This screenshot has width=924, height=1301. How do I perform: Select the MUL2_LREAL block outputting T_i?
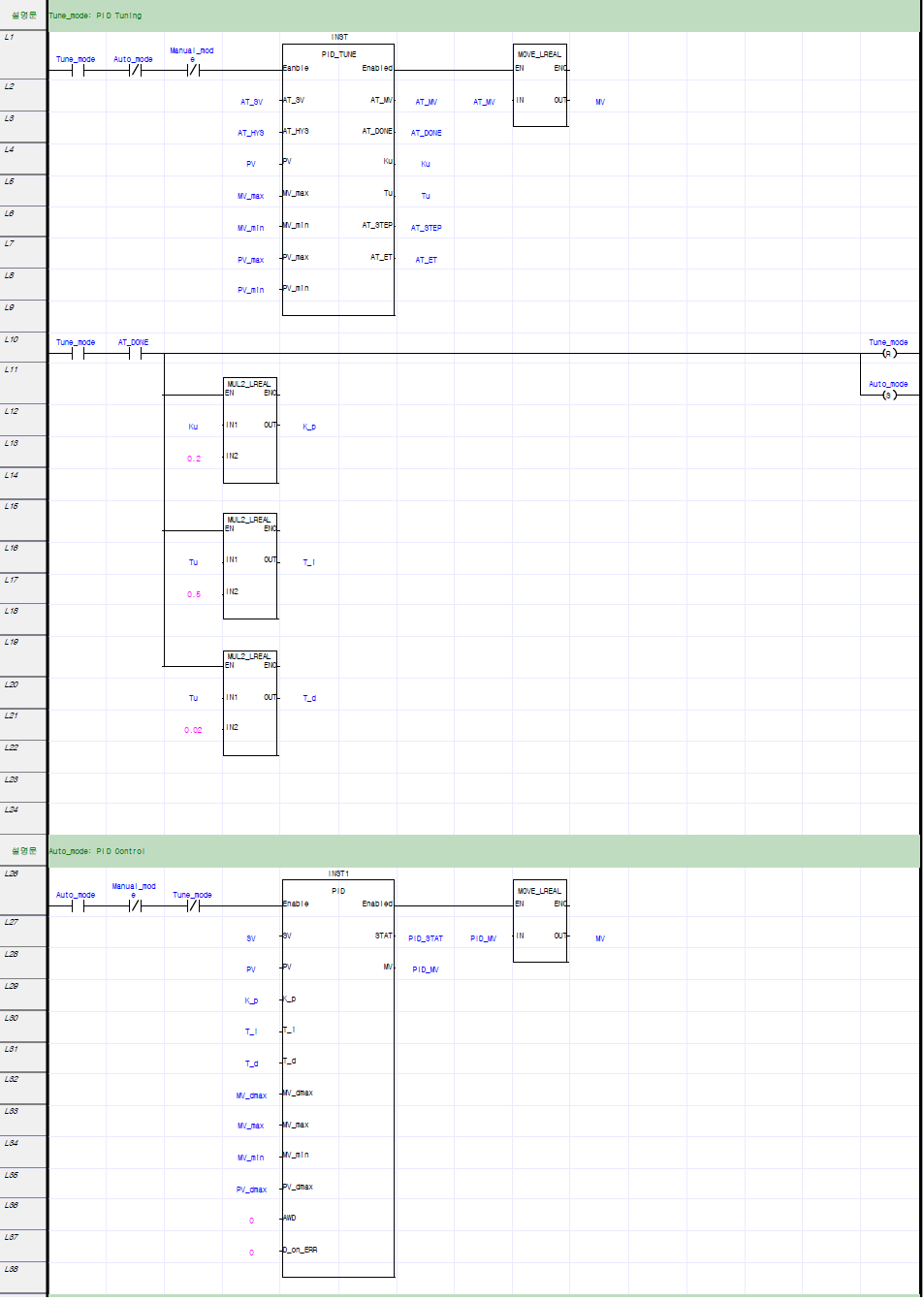click(x=249, y=564)
